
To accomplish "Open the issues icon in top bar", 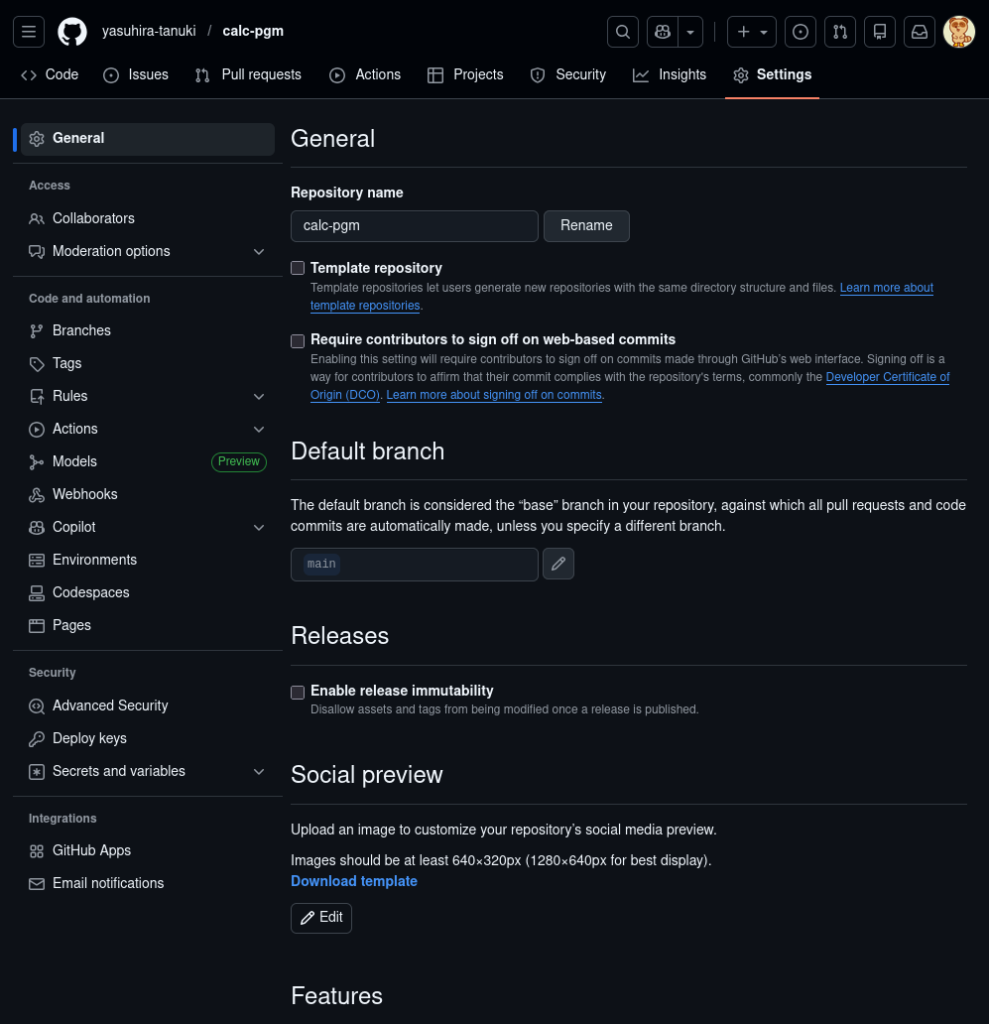I will [800, 32].
